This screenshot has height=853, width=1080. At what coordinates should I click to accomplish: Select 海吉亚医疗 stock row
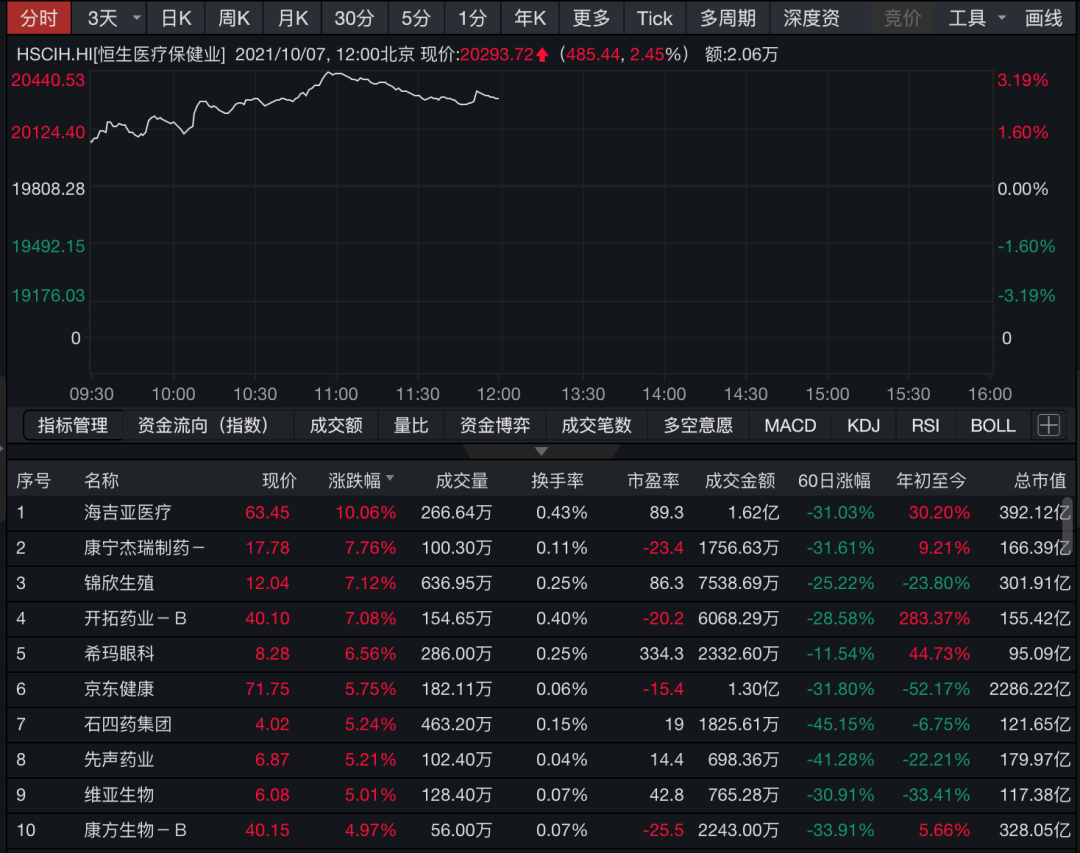[x=540, y=513]
